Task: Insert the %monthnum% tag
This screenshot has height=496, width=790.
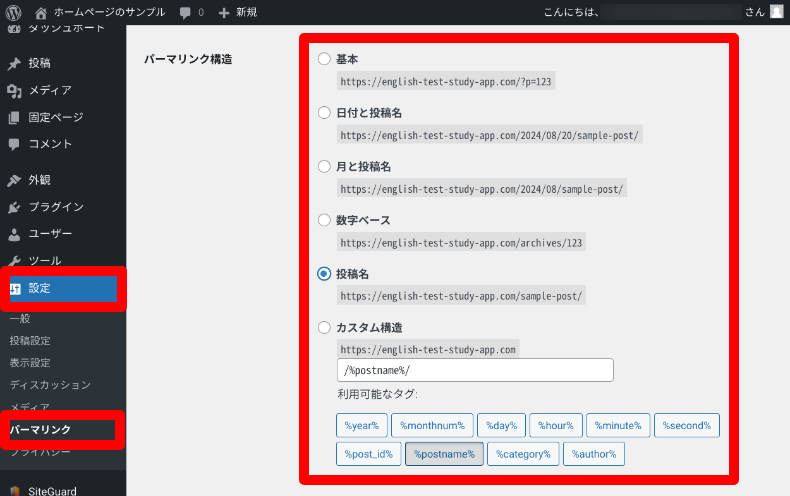Action: (432, 425)
